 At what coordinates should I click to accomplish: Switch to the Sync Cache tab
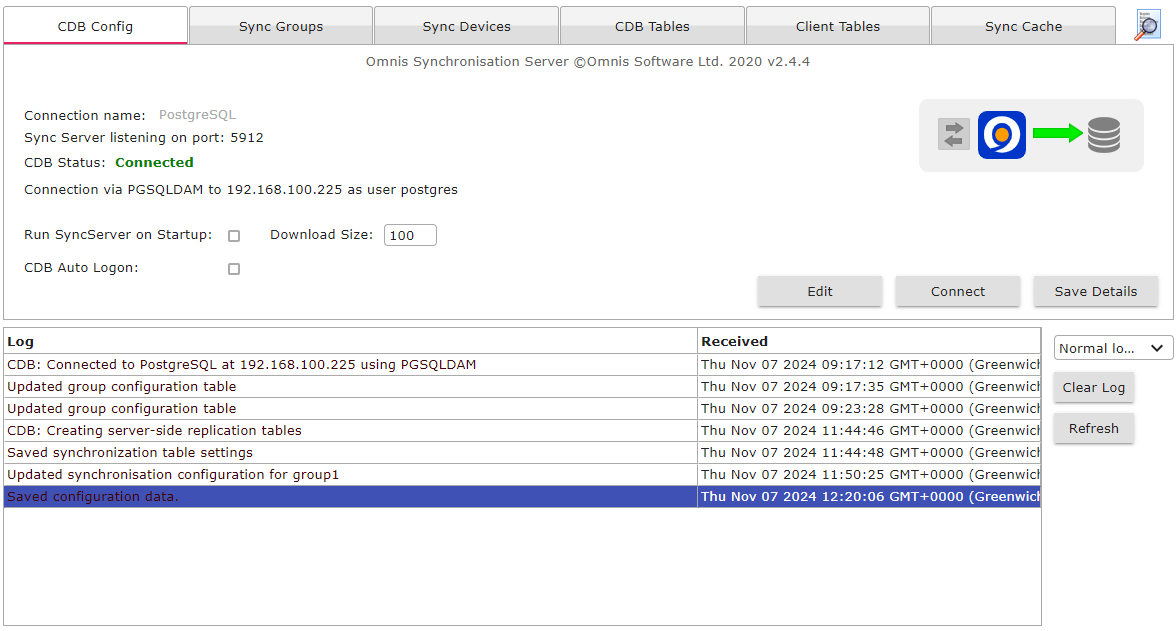tap(1024, 26)
